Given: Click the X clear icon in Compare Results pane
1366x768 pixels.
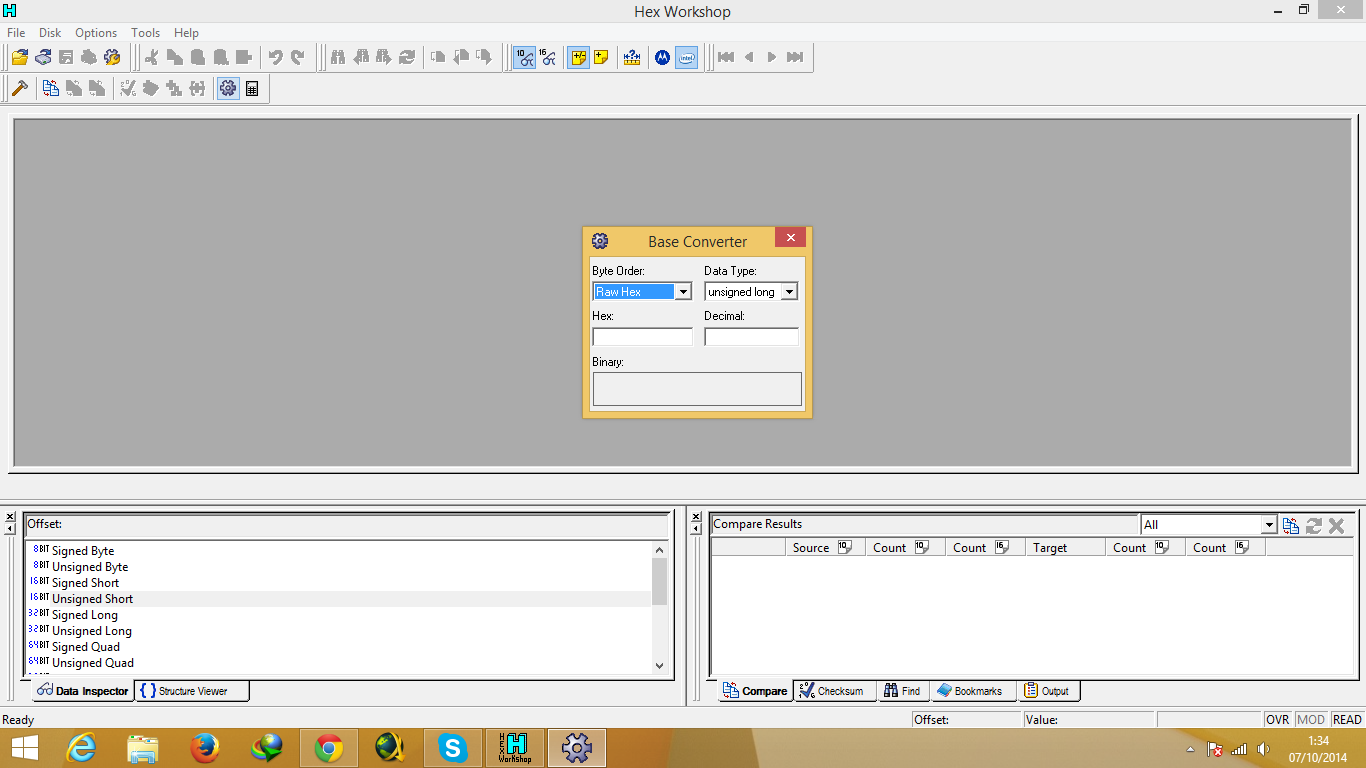Looking at the screenshot, I should [1336, 525].
